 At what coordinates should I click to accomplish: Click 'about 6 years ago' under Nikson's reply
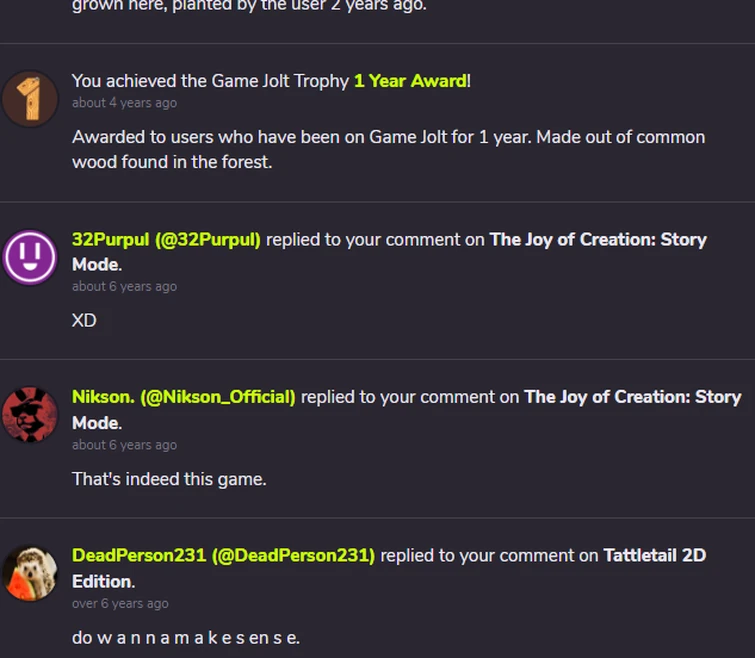coord(124,445)
